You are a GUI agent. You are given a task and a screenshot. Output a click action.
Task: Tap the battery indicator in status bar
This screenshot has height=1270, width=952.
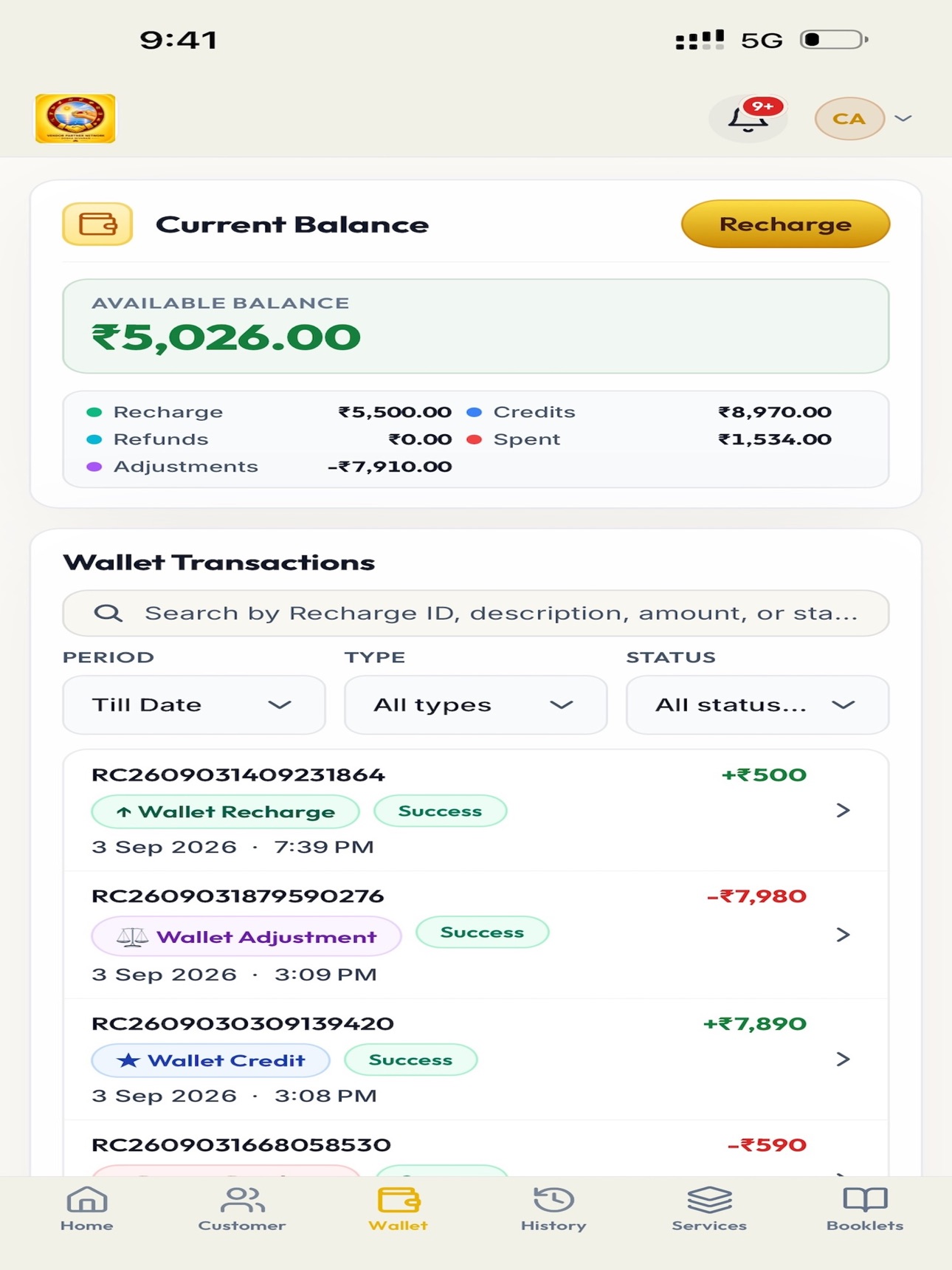[x=834, y=39]
